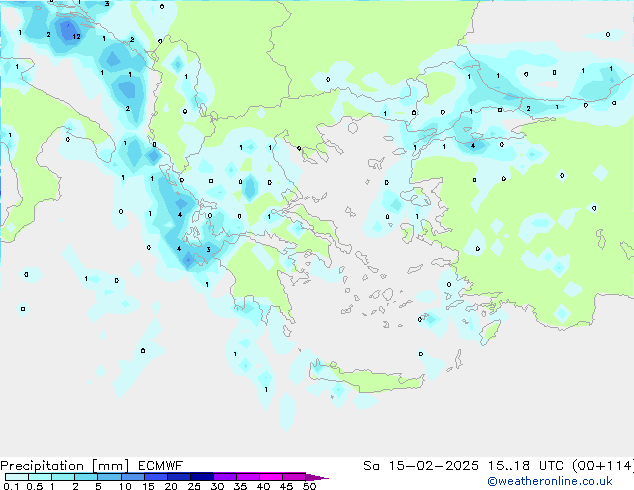Select legend swatch between 0.5 and 1
This screenshot has height=490, width=634.
pos(40,477)
